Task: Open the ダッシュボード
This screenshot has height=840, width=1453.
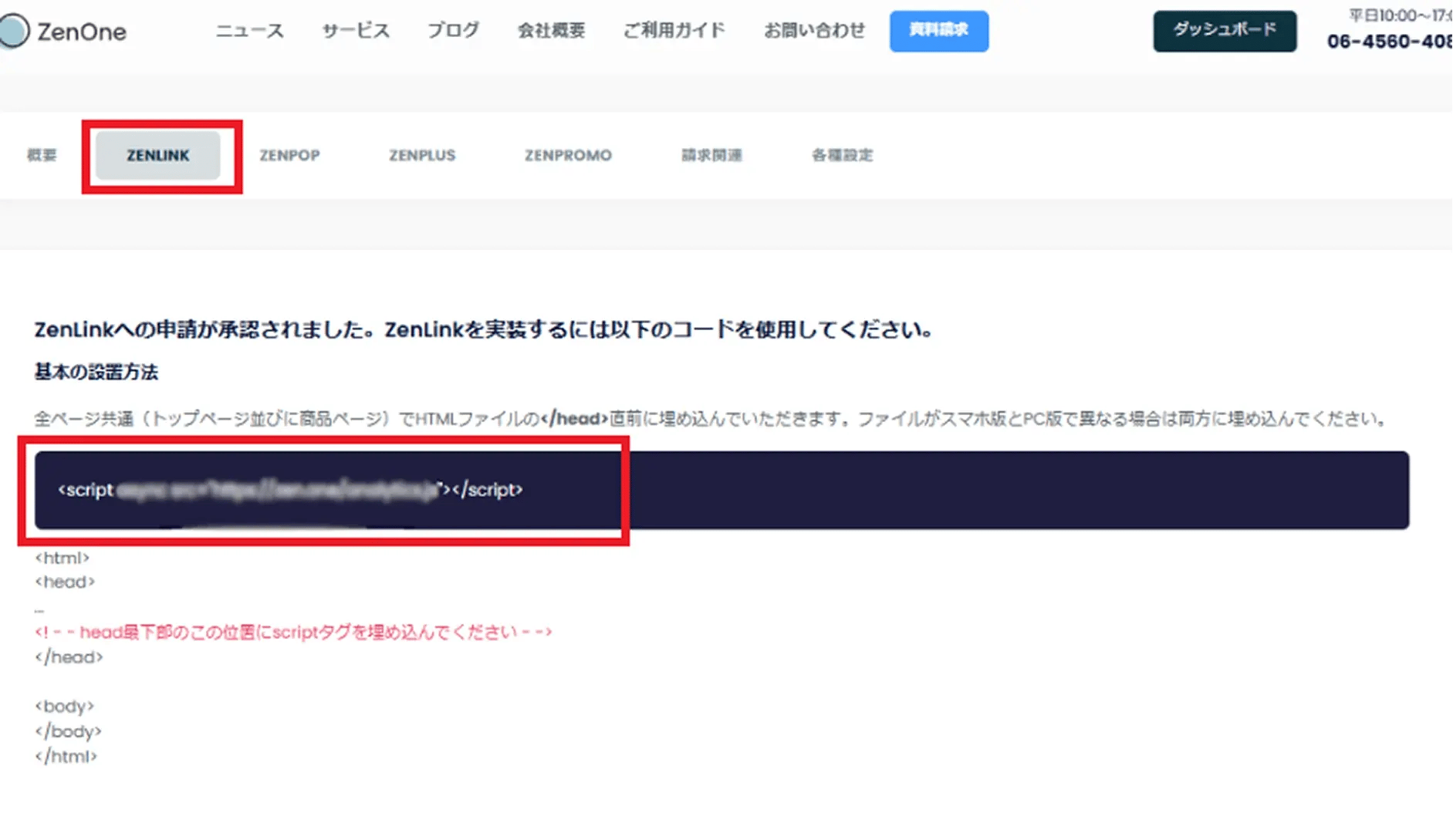Action: click(1225, 31)
